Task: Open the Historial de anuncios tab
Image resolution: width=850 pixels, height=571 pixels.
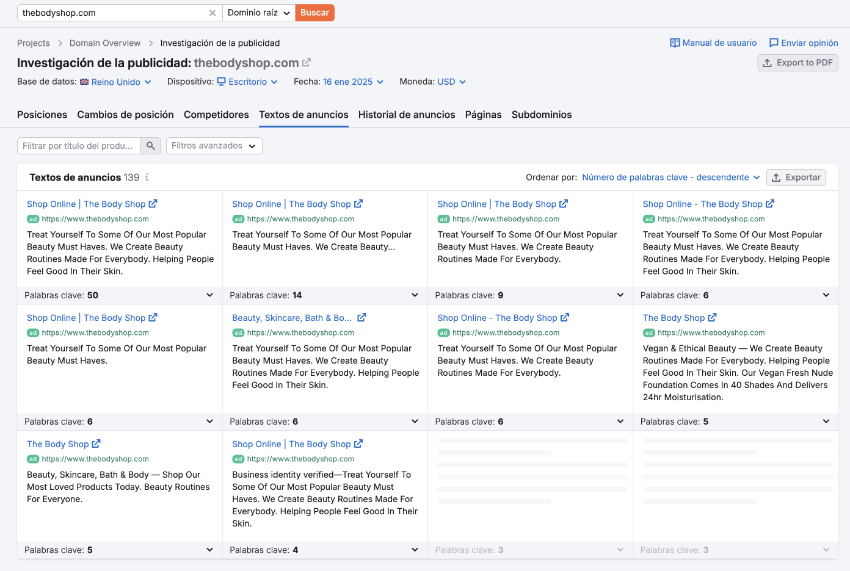Action: (407, 115)
